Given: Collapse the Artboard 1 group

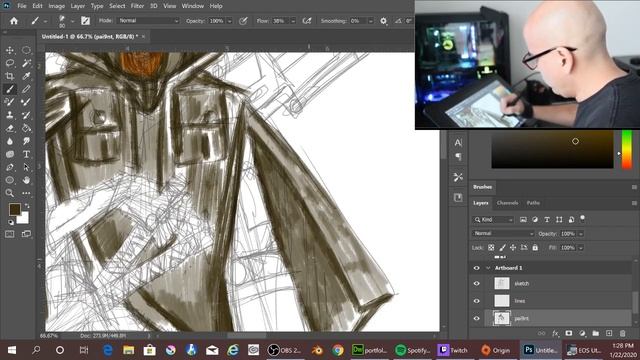Looking at the screenshot, I should click(488, 268).
